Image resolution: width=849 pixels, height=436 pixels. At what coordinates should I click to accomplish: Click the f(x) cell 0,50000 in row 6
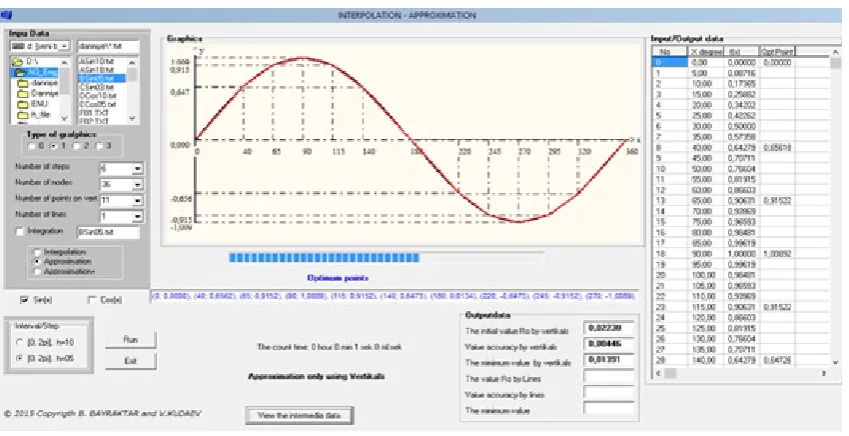coord(742,126)
